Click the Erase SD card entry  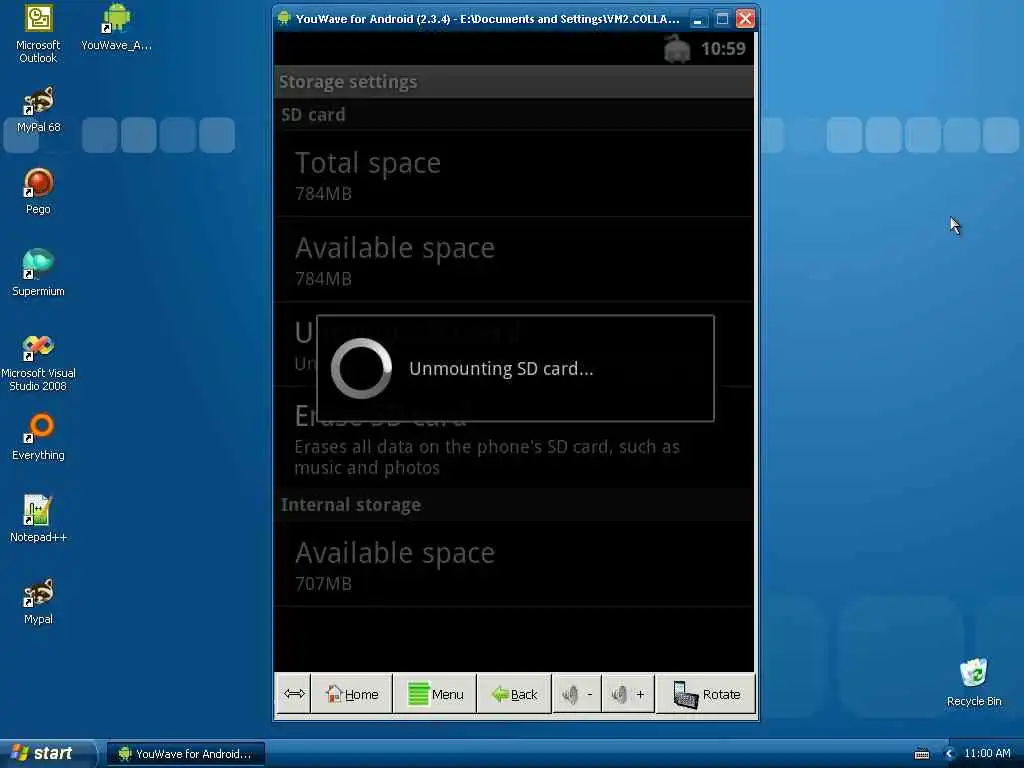[514, 438]
